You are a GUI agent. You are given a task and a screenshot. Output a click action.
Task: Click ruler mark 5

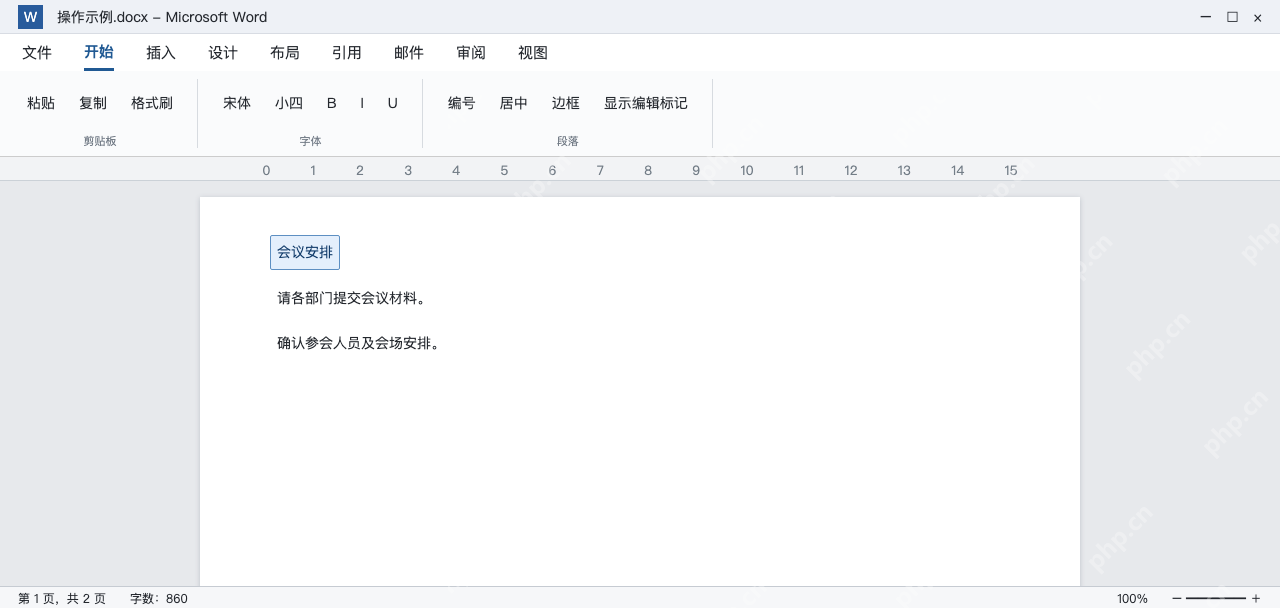click(x=504, y=170)
